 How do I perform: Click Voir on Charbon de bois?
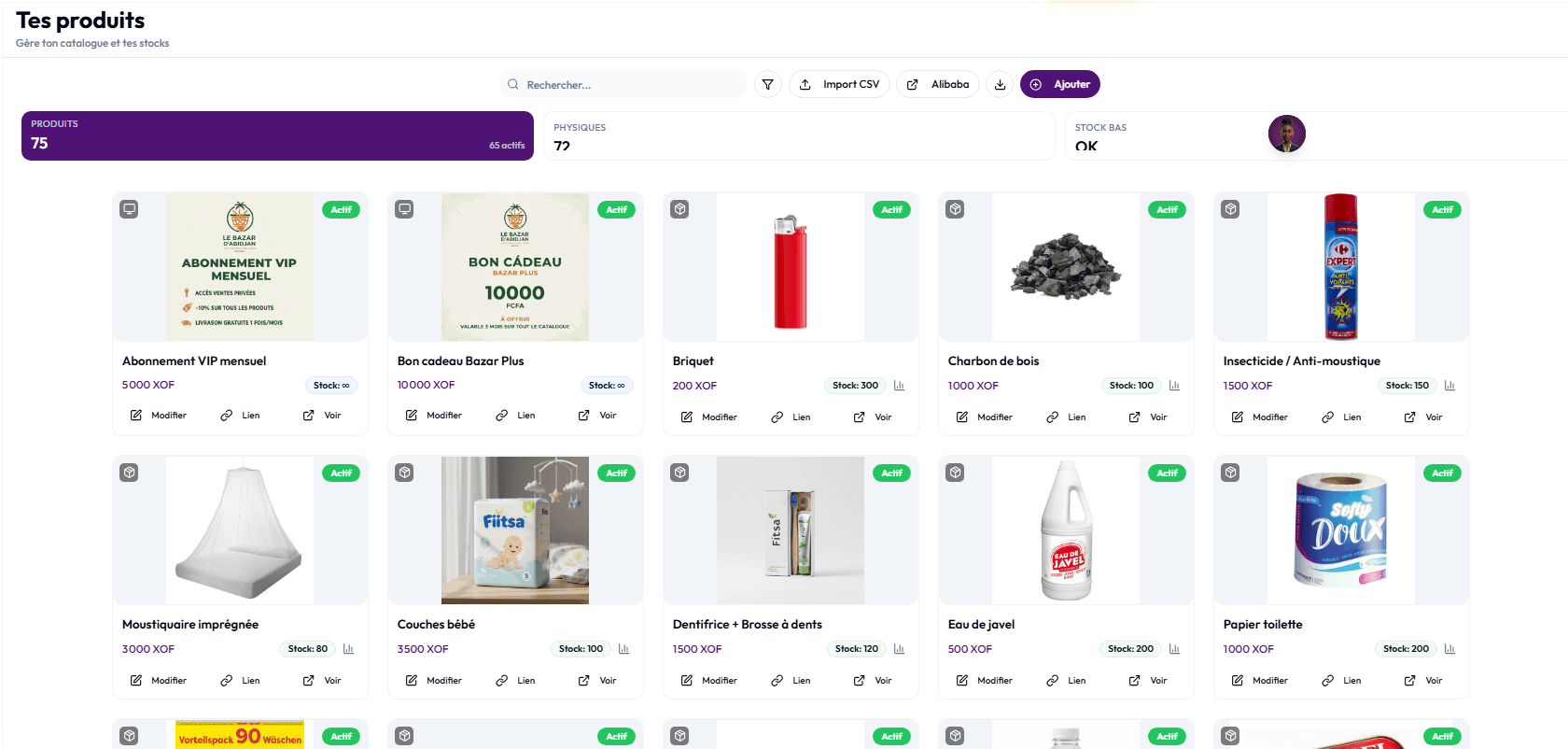[x=1148, y=417]
